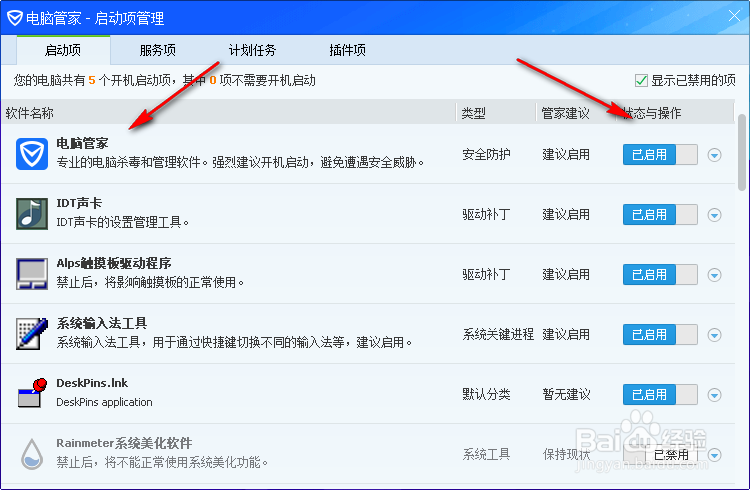This screenshot has height=490, width=750.
Task: Click the 系统关键进程 type cell
Action: [498, 334]
